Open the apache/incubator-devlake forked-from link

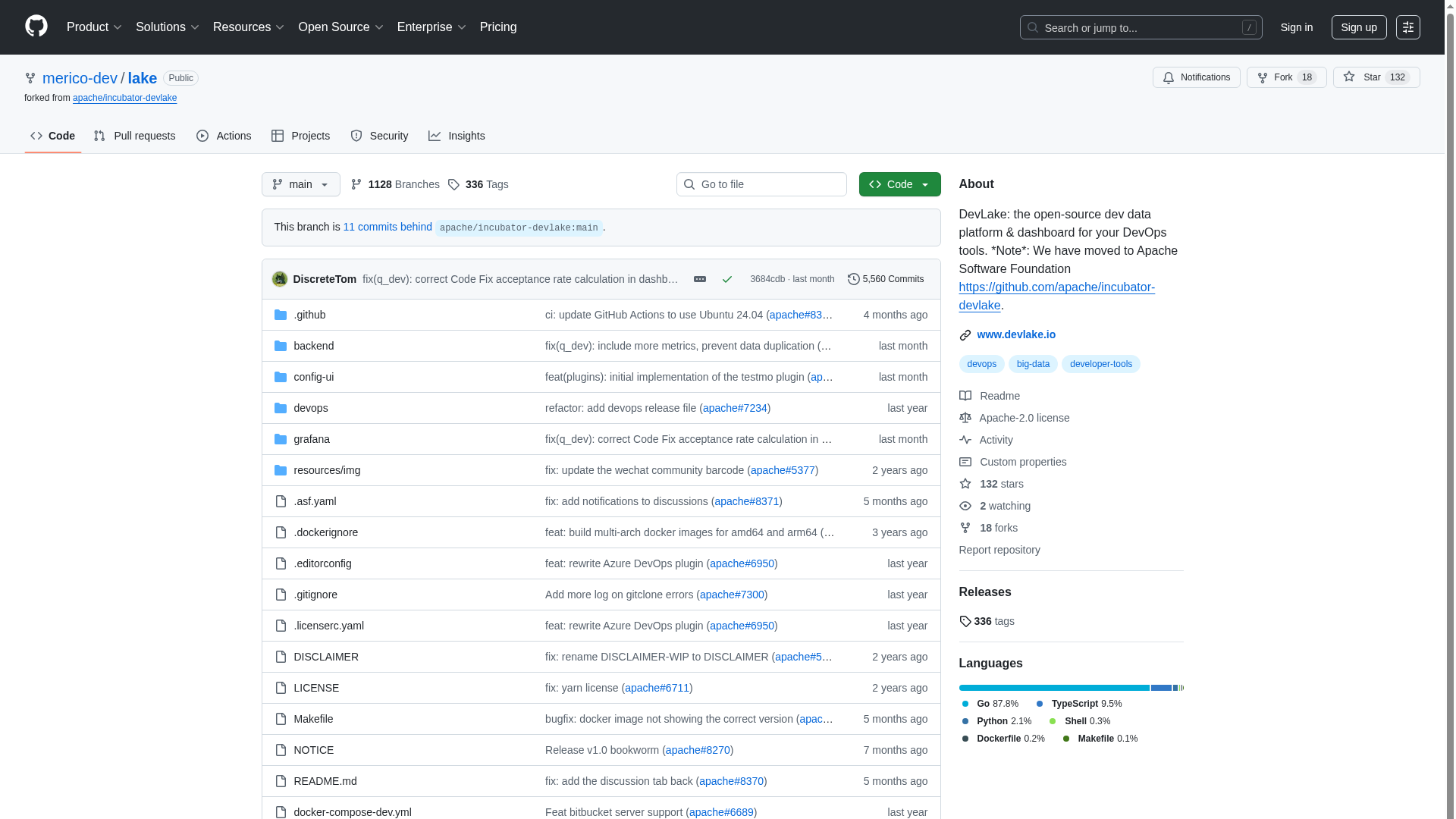click(x=125, y=98)
